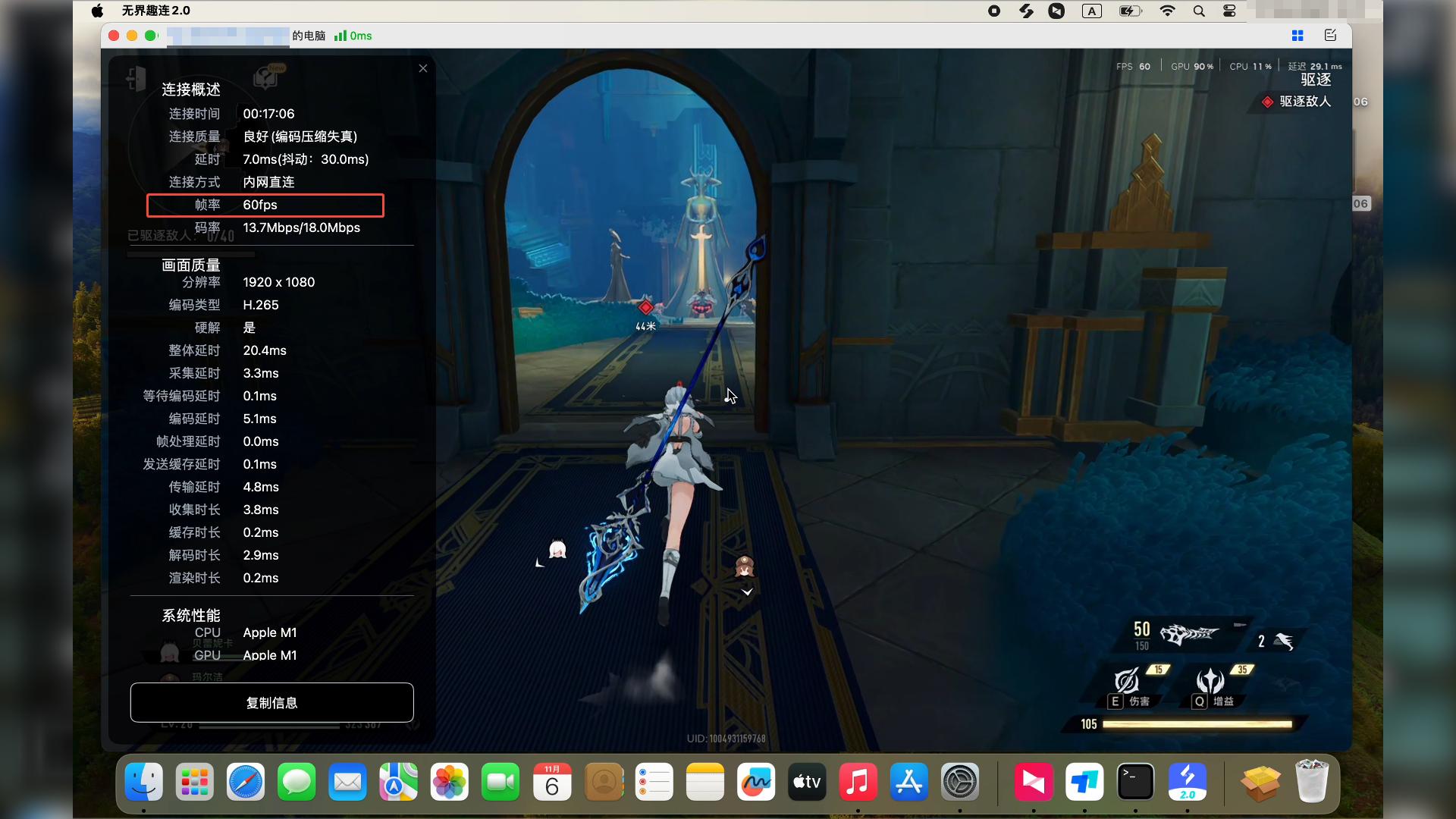Click the 复制信息 button
This screenshot has height=819, width=1456.
point(271,702)
